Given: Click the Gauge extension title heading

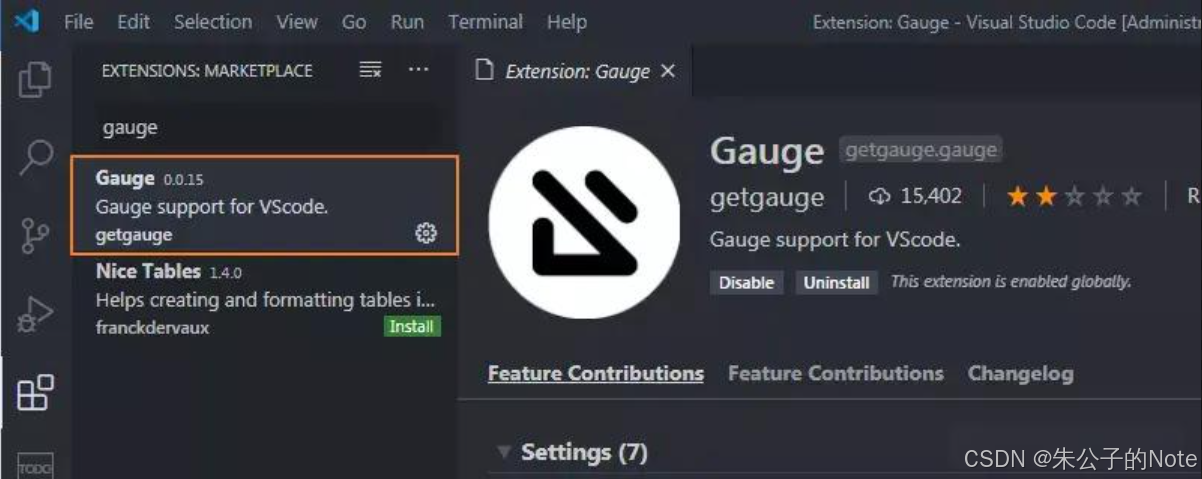Looking at the screenshot, I should coord(767,152).
